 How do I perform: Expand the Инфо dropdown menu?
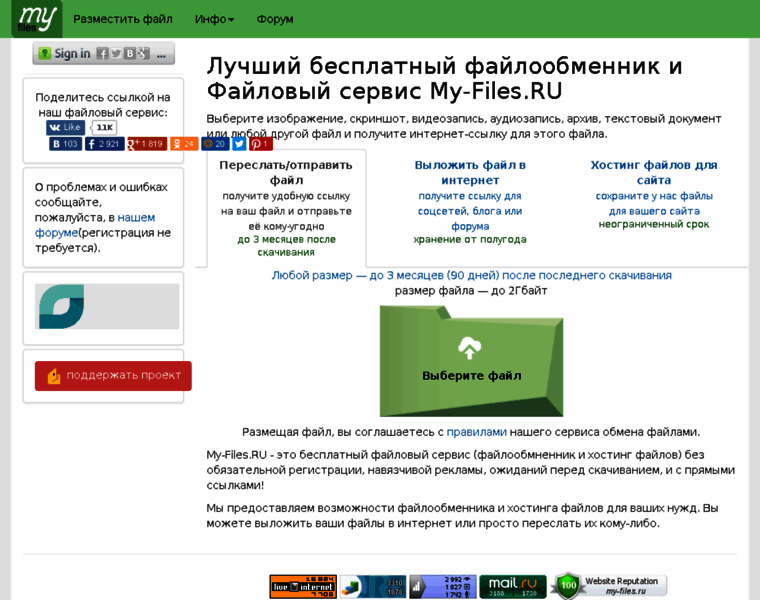[x=214, y=19]
